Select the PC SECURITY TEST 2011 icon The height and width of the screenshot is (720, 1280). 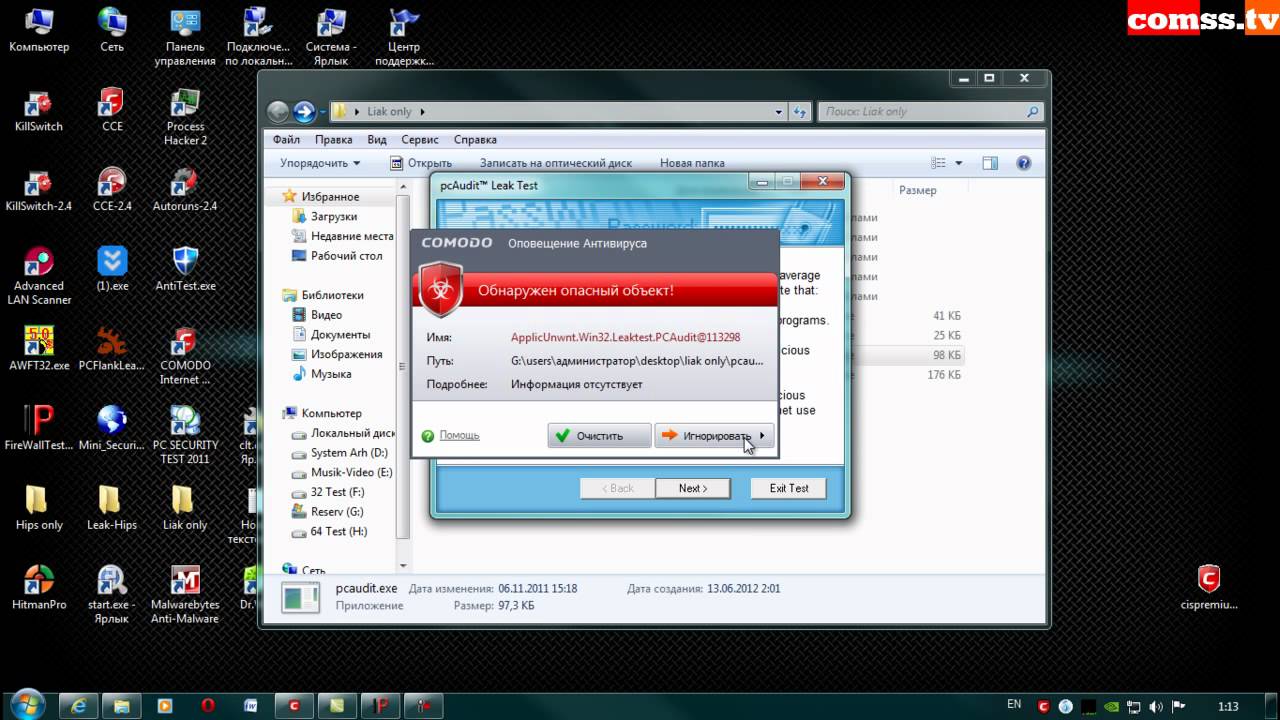[185, 436]
